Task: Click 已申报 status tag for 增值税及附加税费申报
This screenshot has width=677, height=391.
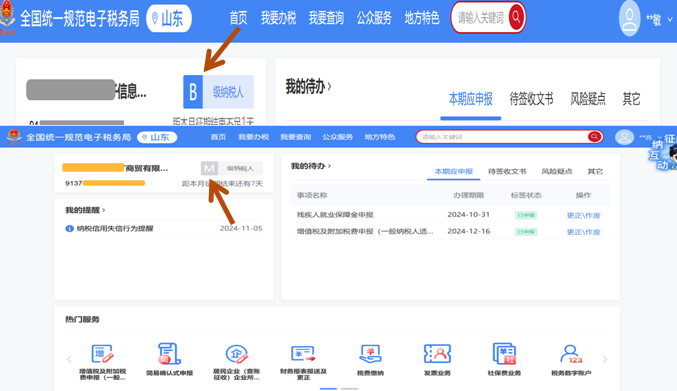Action: (x=526, y=232)
